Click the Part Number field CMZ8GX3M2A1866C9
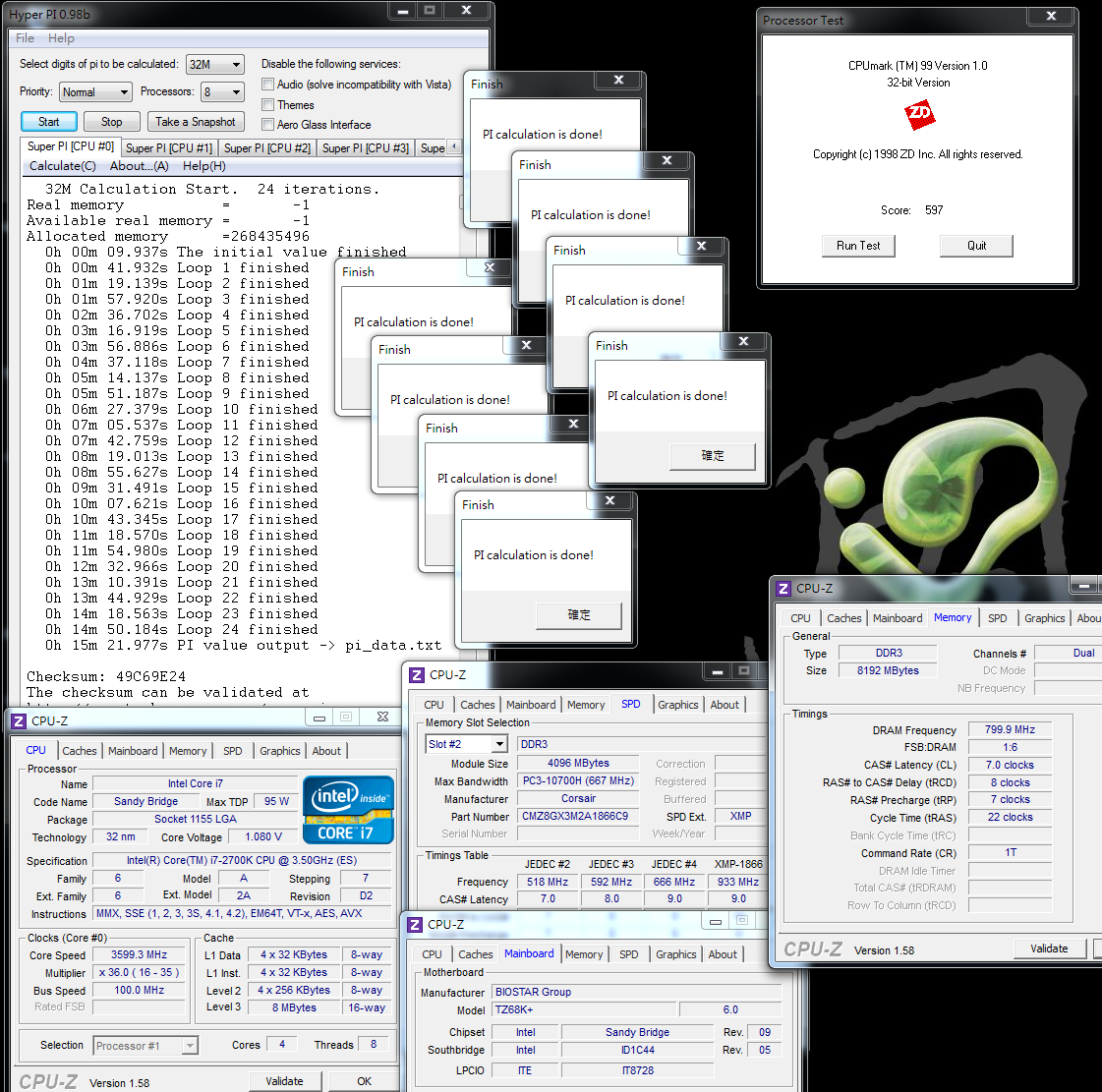 tap(579, 817)
